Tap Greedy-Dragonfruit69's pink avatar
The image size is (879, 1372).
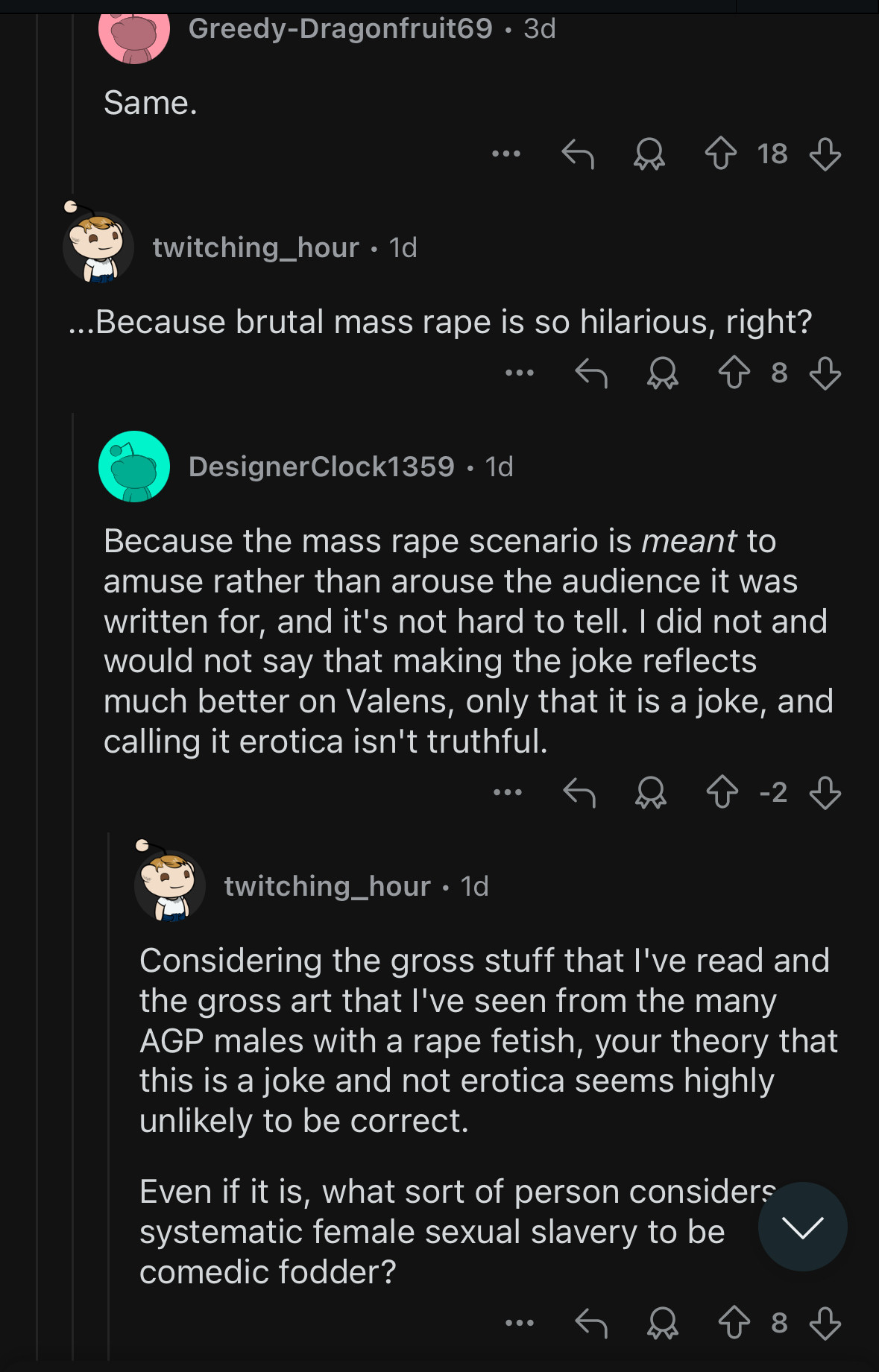134,34
